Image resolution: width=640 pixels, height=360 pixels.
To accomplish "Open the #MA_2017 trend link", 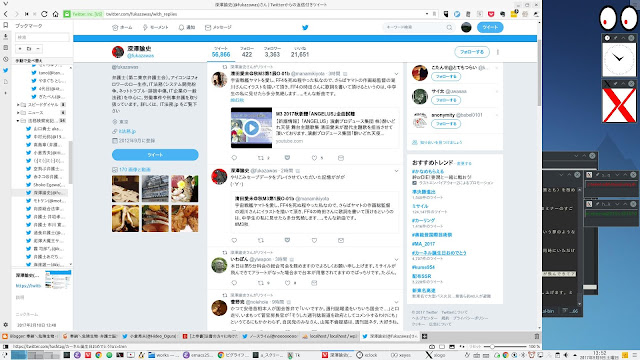I will (x=423, y=244).
